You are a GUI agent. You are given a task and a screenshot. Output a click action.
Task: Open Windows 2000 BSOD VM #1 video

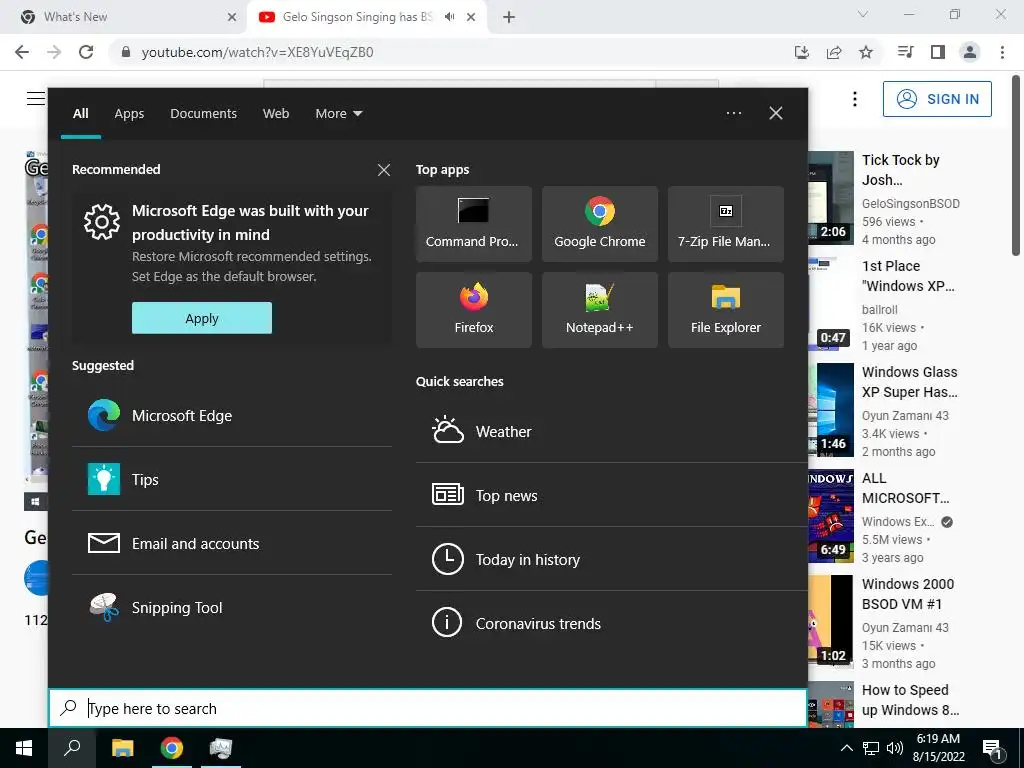point(908,594)
